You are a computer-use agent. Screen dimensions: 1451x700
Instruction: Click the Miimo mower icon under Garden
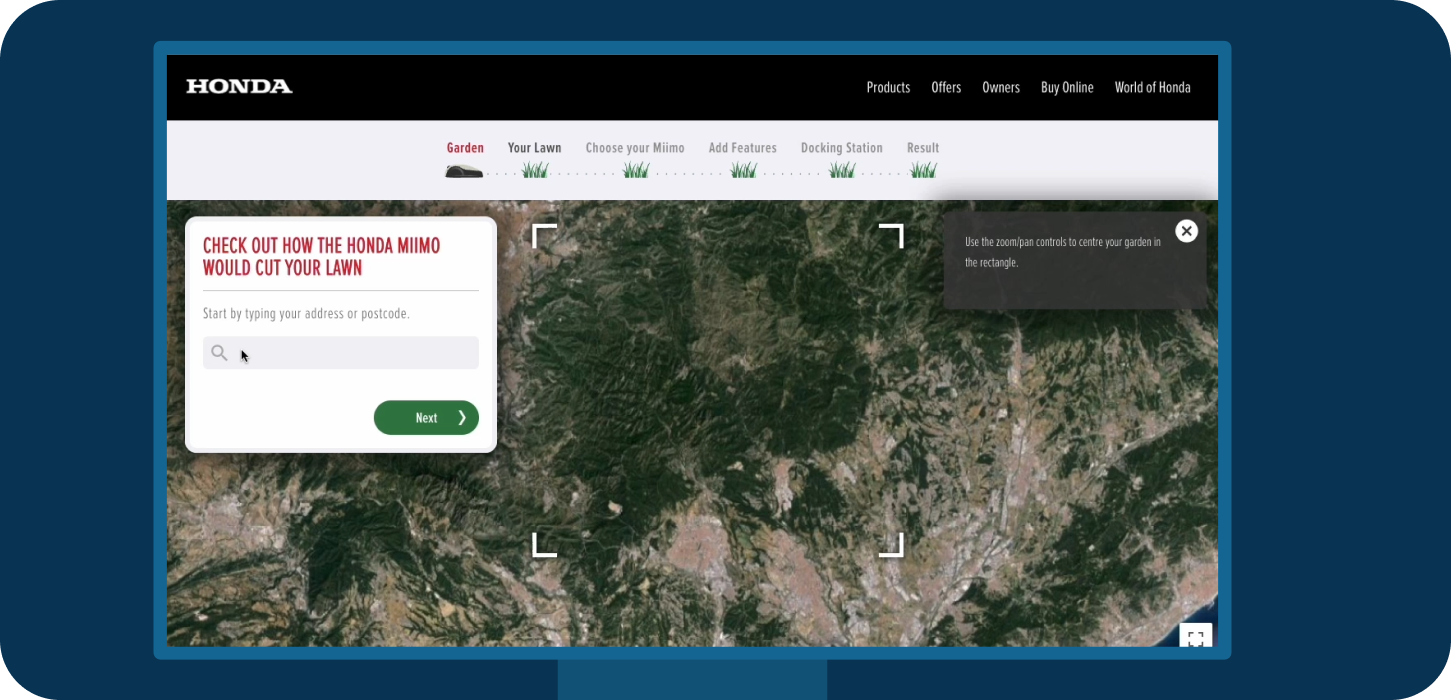(x=464, y=172)
